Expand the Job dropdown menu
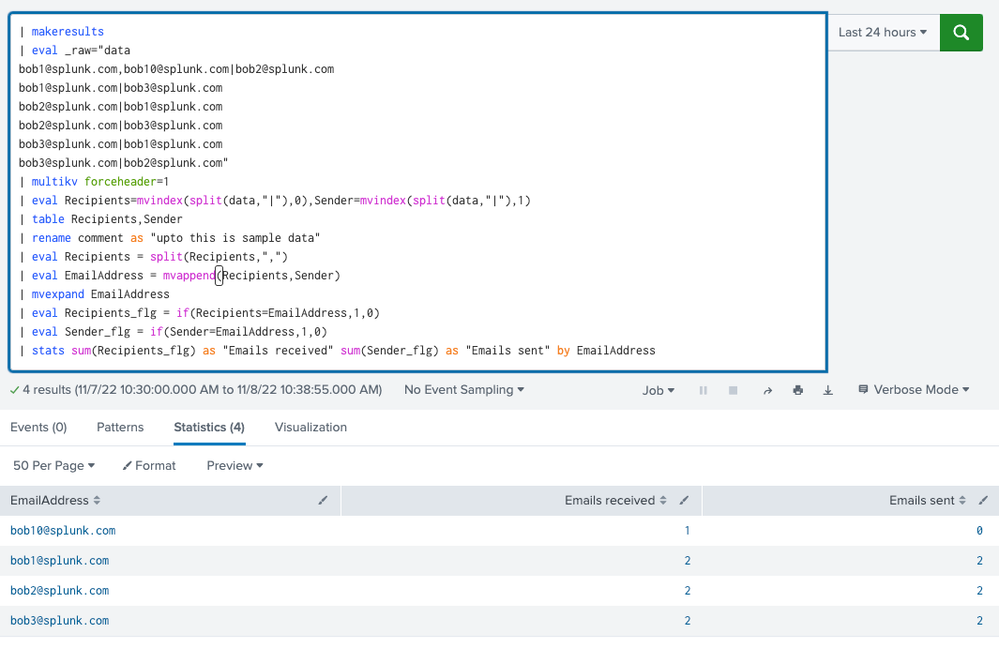This screenshot has height=646, width=999. pos(658,390)
